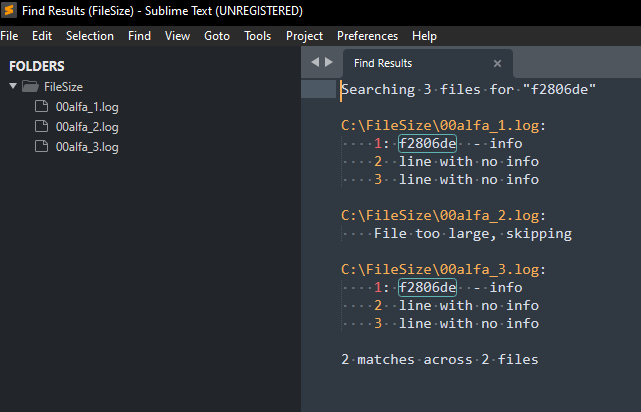The height and width of the screenshot is (412, 641).
Task: Click 'File too large, skipping' message
Action: pos(473,233)
